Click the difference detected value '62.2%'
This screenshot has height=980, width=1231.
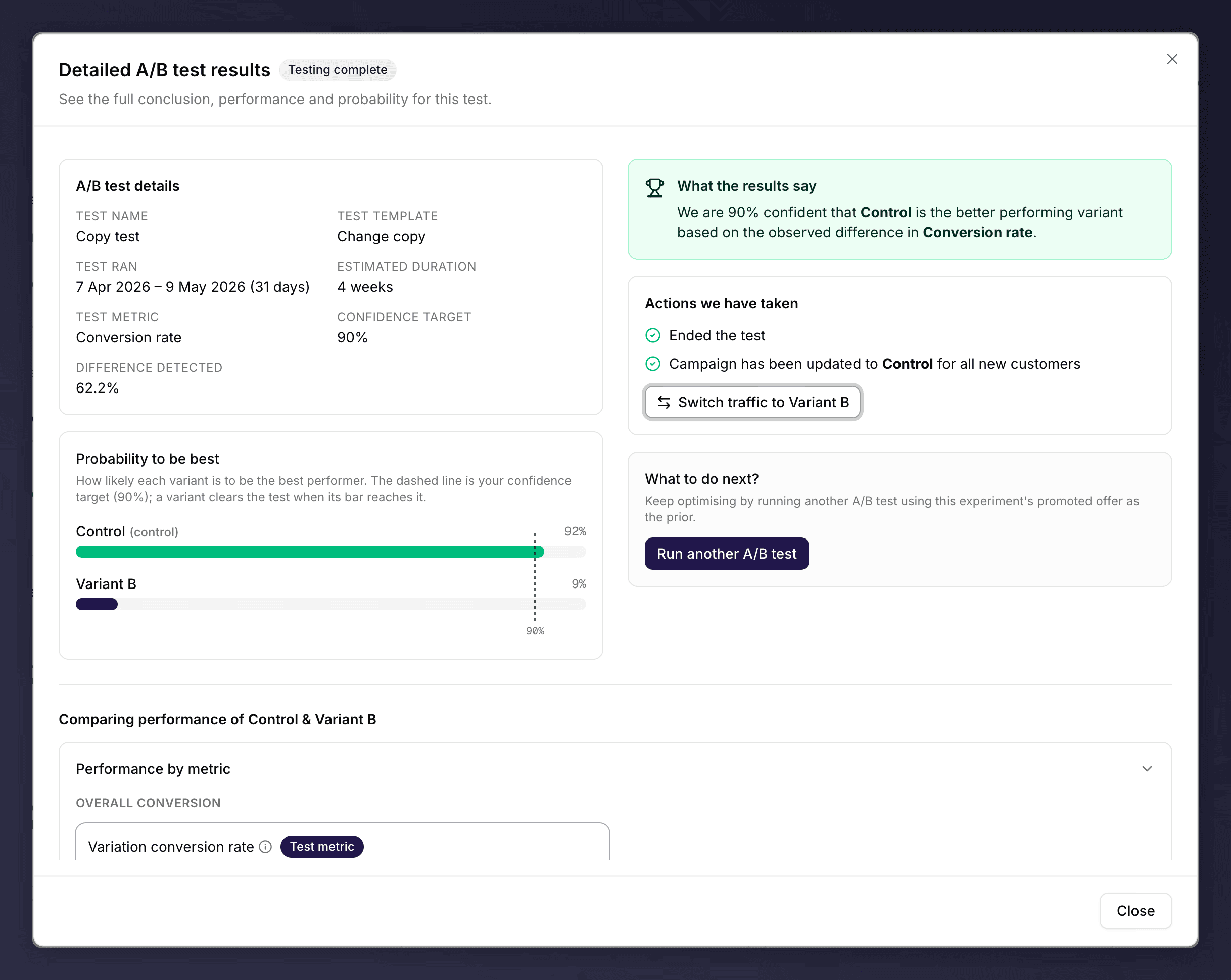tap(97, 388)
